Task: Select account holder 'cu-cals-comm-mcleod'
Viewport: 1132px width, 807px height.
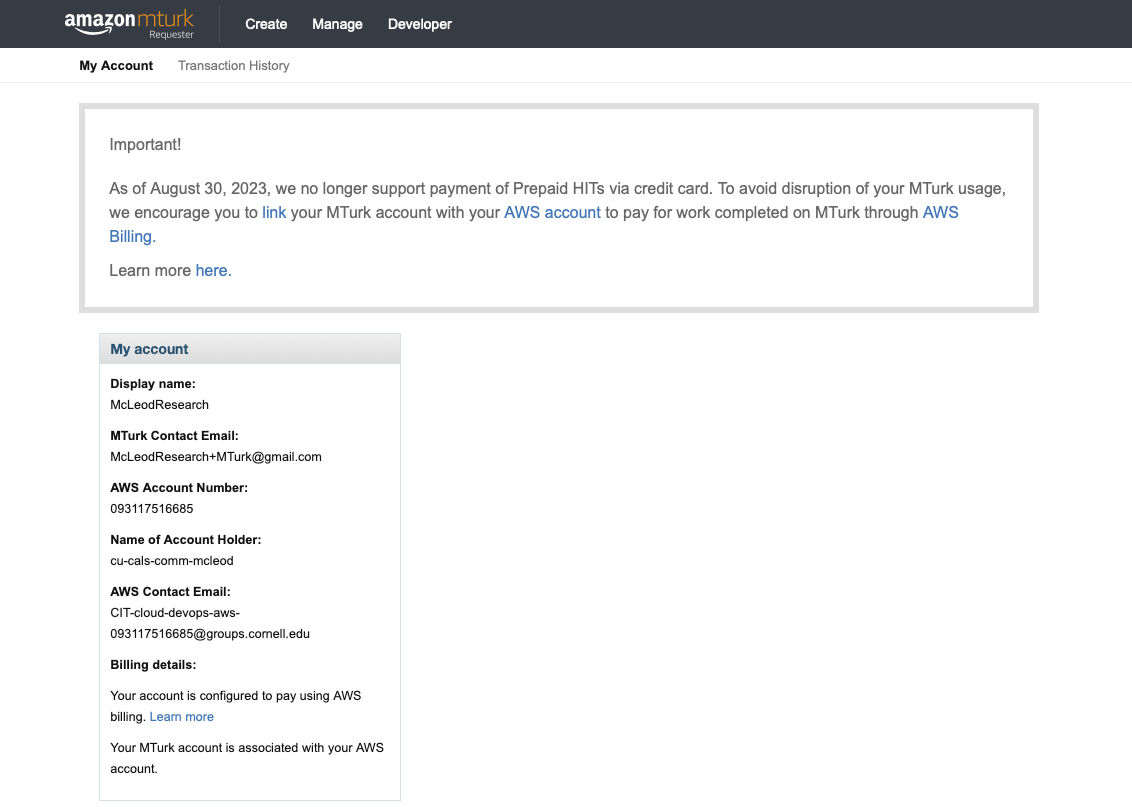Action: [172, 561]
